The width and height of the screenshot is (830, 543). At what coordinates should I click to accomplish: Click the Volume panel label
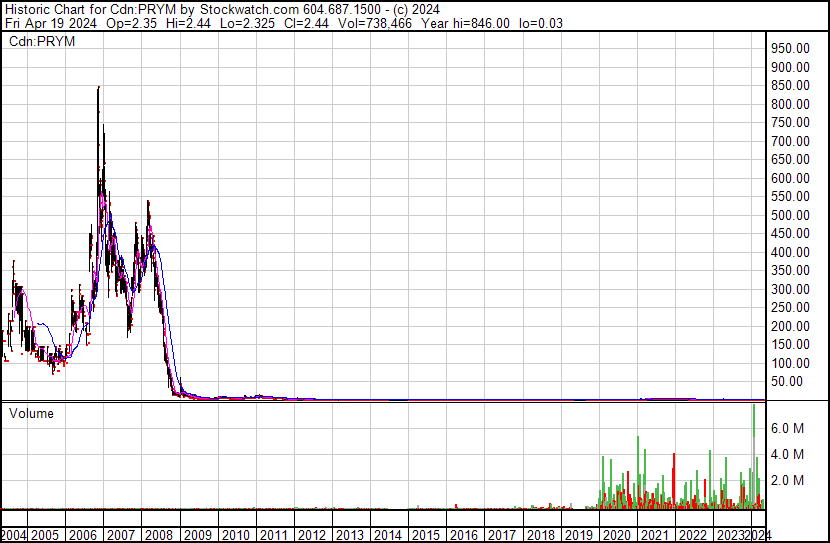[x=31, y=413]
